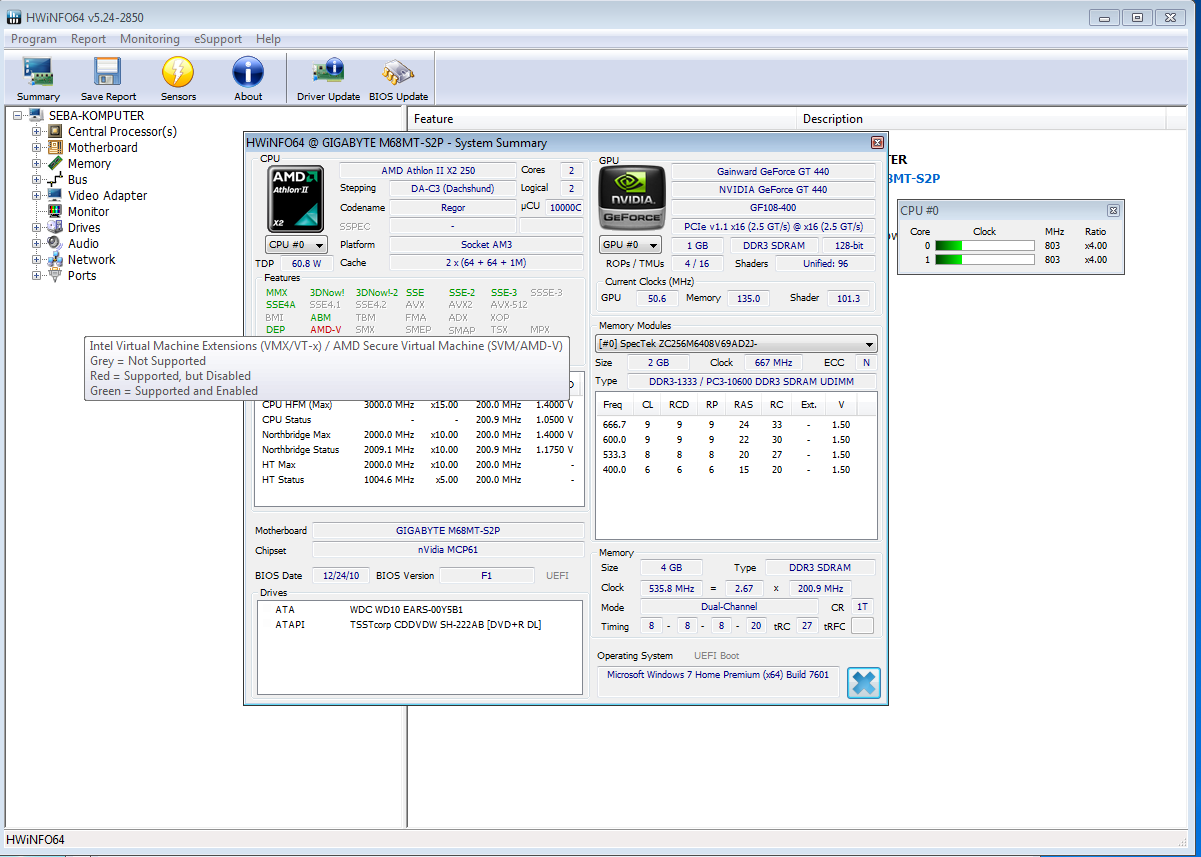Launch Driver Update from toolbar
The height and width of the screenshot is (857, 1201).
(328, 79)
